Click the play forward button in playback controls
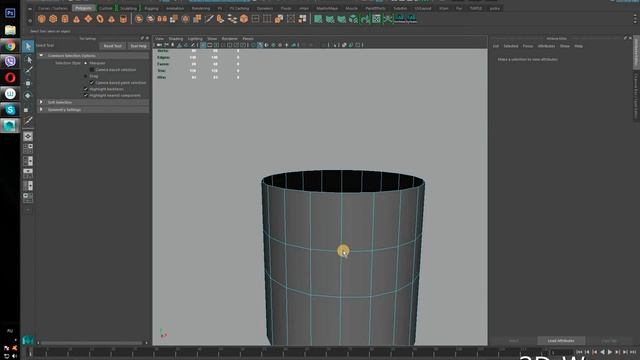The image size is (640, 360). pyautogui.click(x=610, y=352)
